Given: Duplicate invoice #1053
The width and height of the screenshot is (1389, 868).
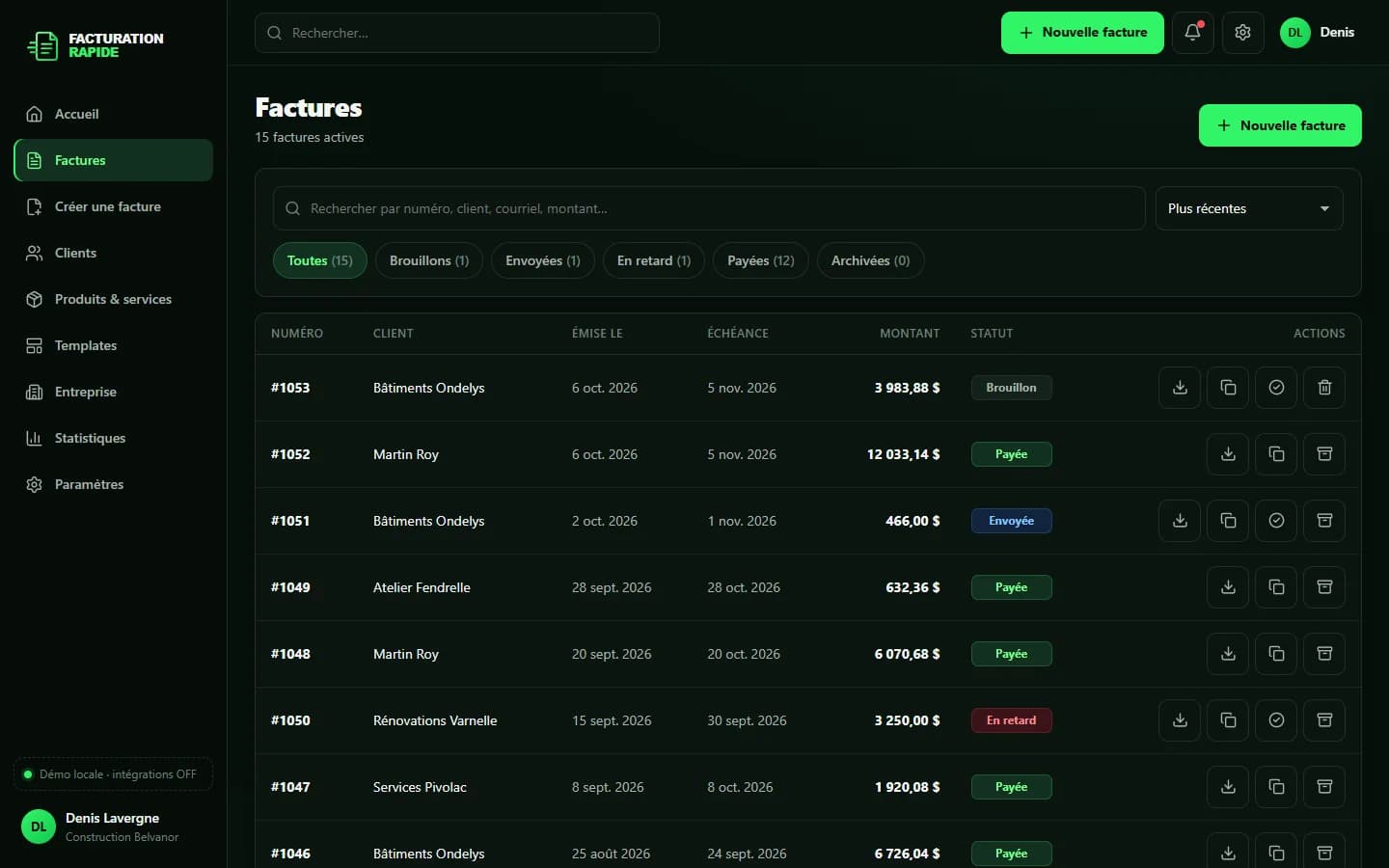Looking at the screenshot, I should tap(1228, 388).
